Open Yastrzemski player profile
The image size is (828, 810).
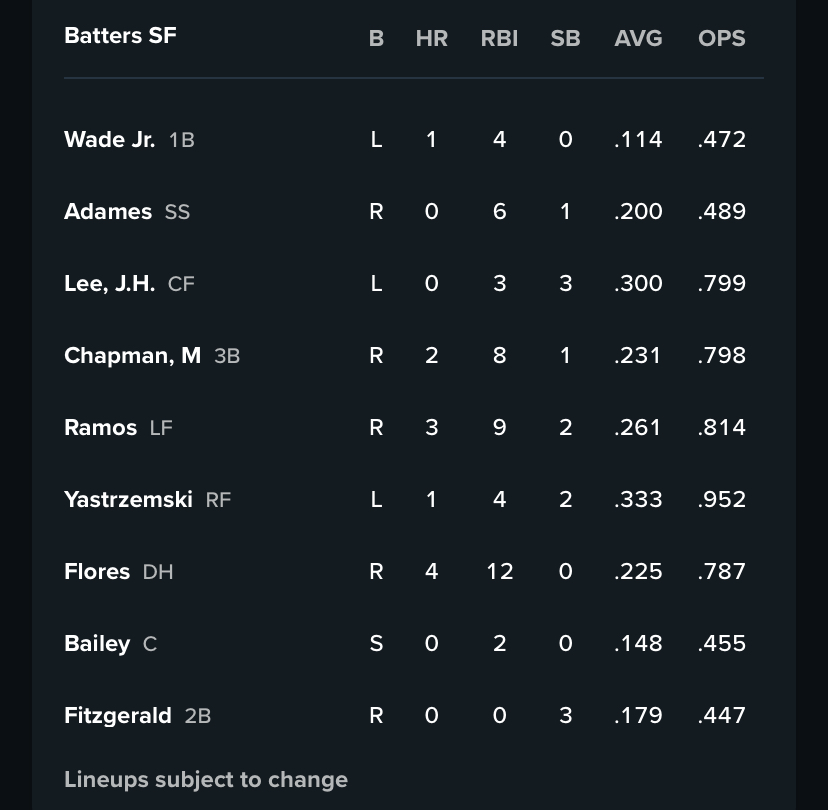(x=128, y=499)
